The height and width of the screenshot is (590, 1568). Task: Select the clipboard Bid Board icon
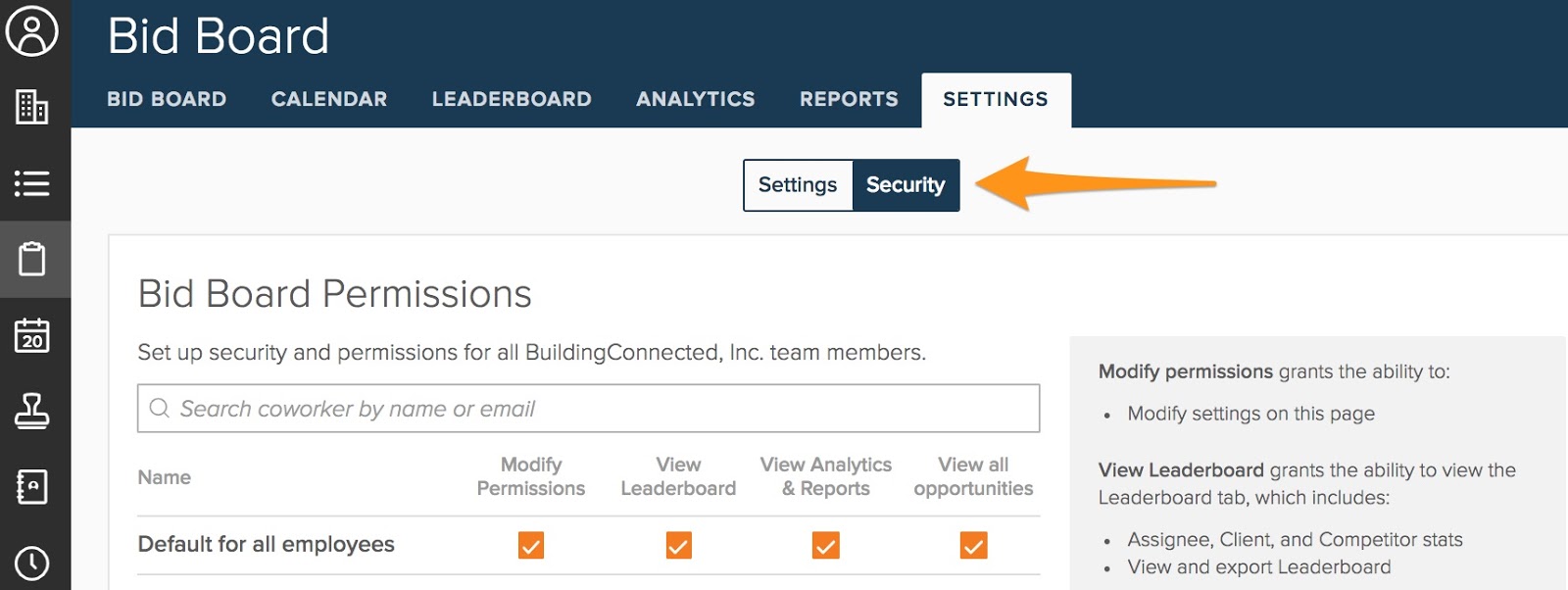click(x=32, y=260)
